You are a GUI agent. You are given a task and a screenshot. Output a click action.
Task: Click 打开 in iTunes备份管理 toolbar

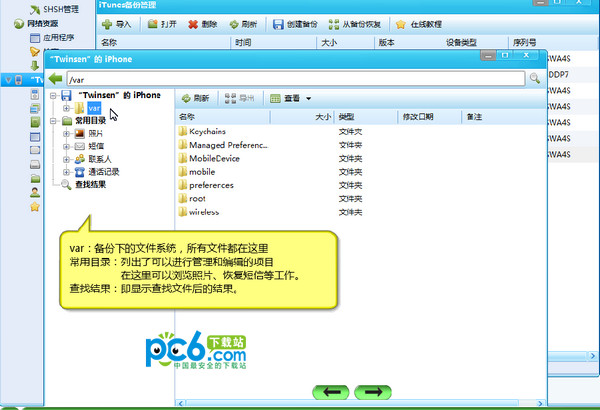point(162,25)
